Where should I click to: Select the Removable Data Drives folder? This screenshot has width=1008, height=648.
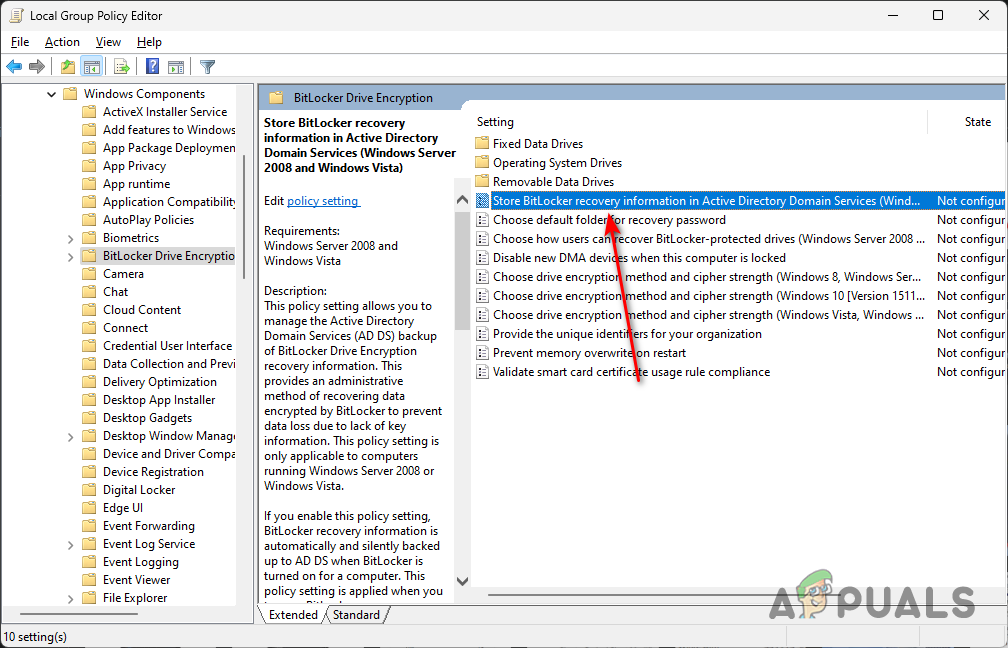pyautogui.click(x=551, y=181)
